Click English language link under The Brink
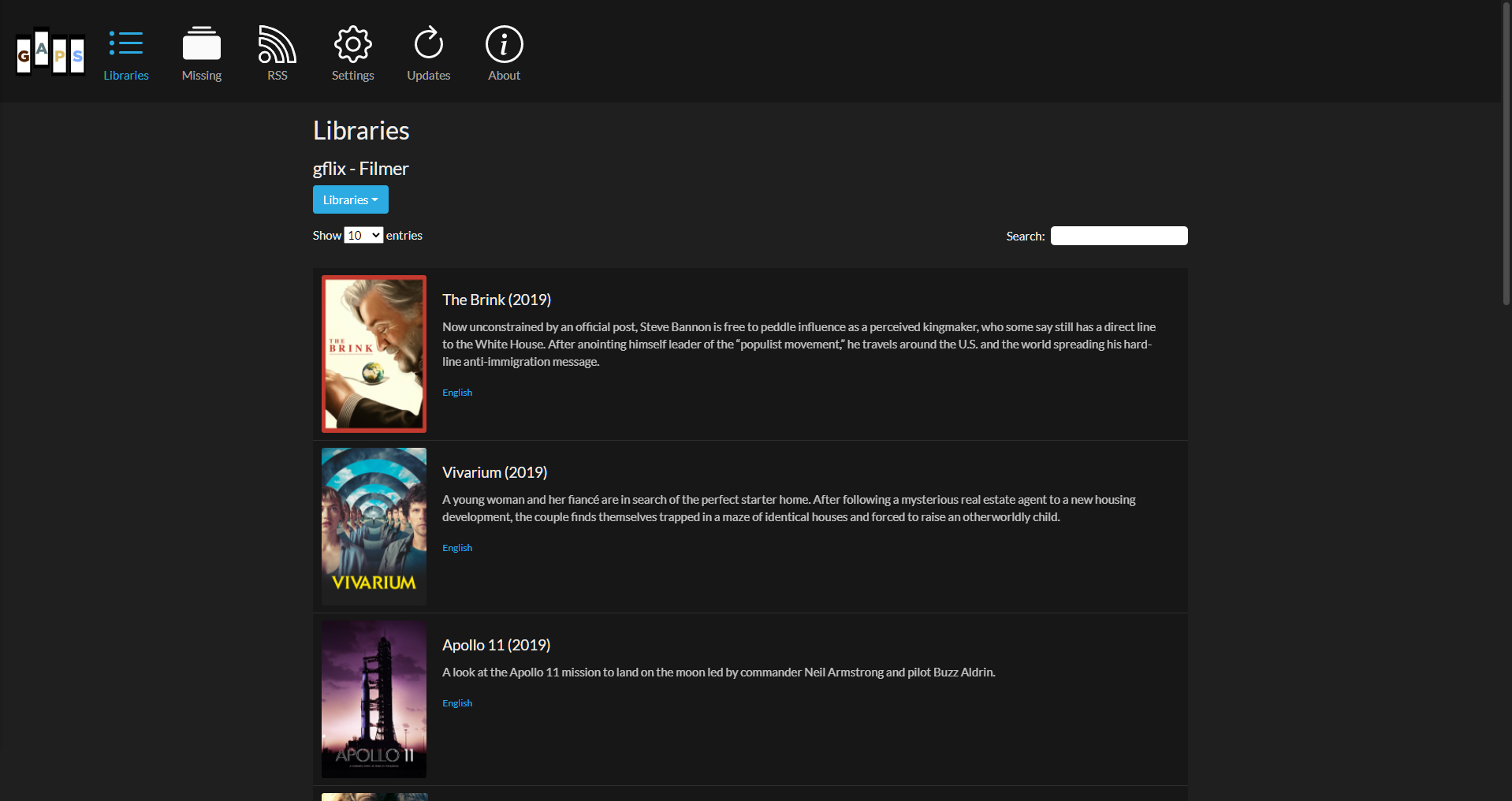The width and height of the screenshot is (1512, 801). tap(457, 393)
